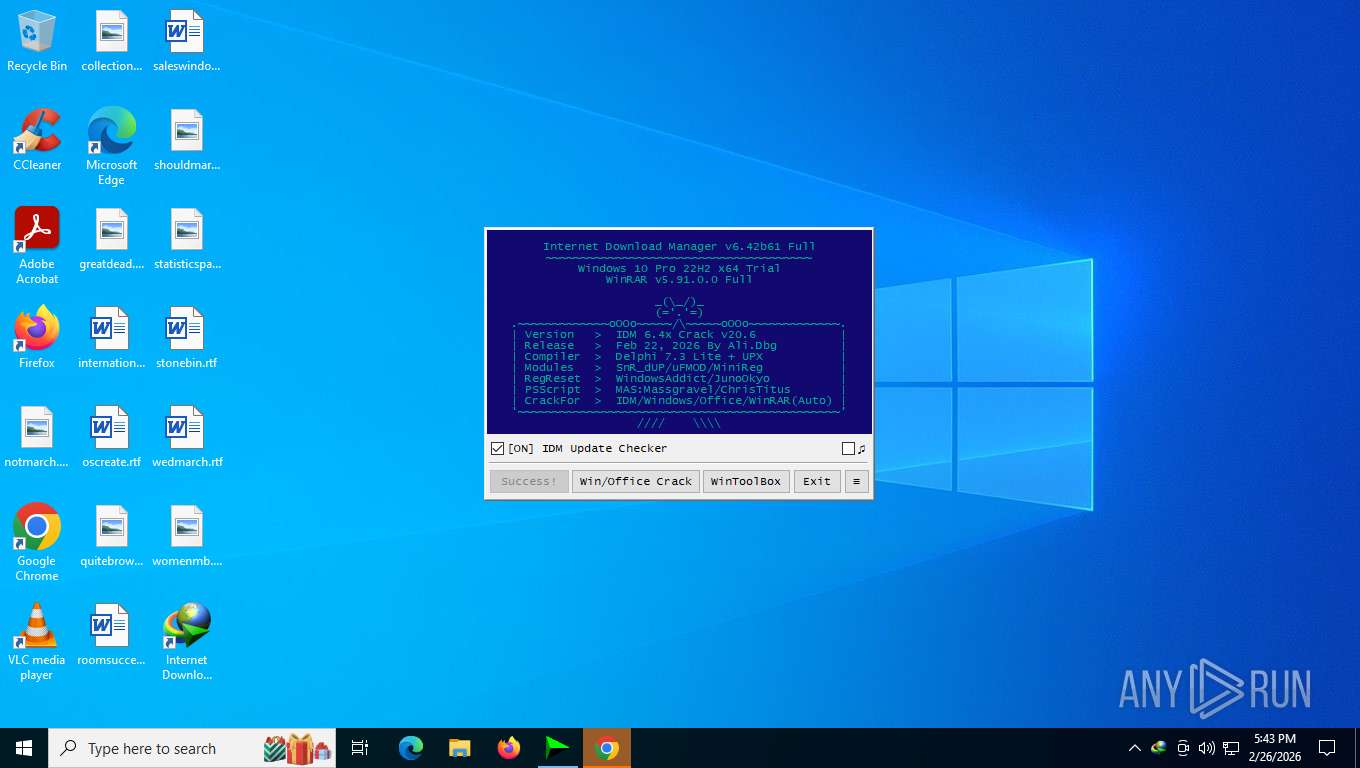The image size is (1360, 768).
Task: Click the IDM system tray icon
Action: coord(1159,748)
